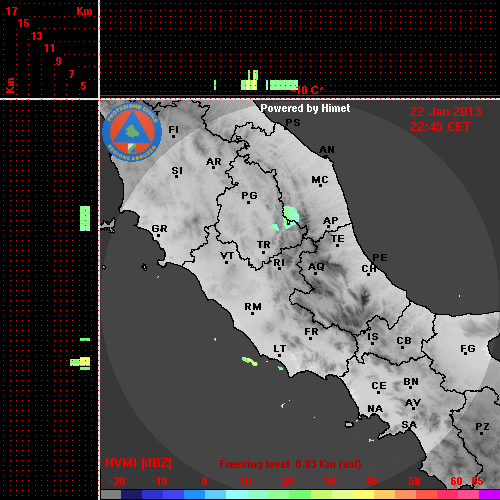Pick the magenta 65 dBZ color swatch

pyautogui.click(x=489, y=494)
